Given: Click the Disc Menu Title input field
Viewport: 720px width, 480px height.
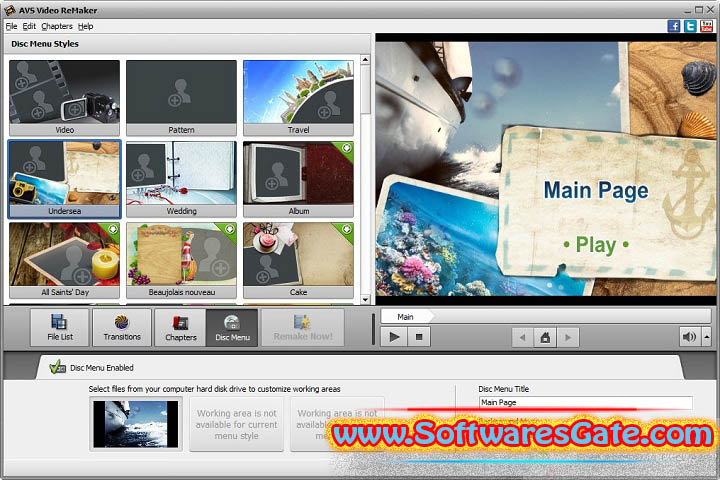Looking at the screenshot, I should [585, 402].
